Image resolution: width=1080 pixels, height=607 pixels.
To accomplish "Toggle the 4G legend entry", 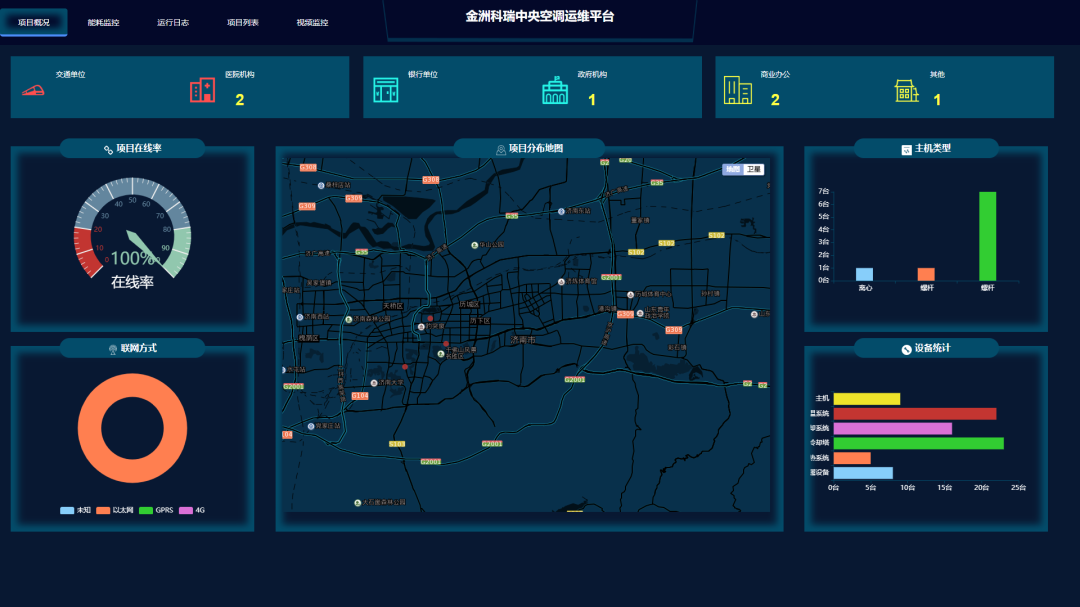I will click(193, 510).
